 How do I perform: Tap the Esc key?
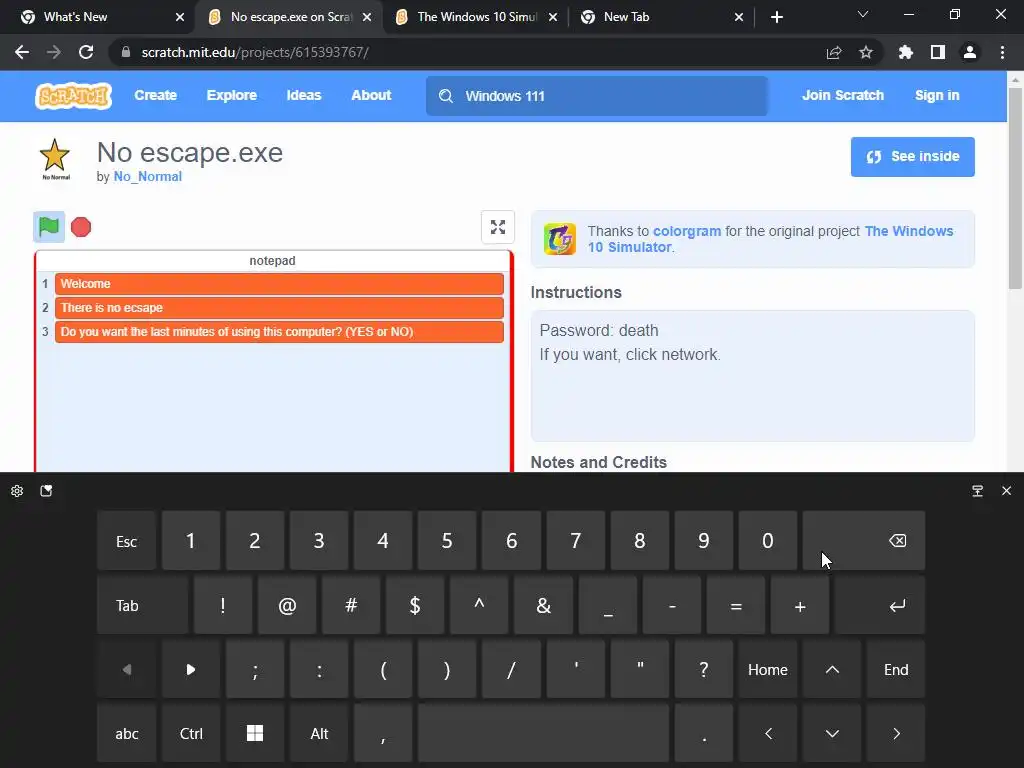(x=127, y=541)
